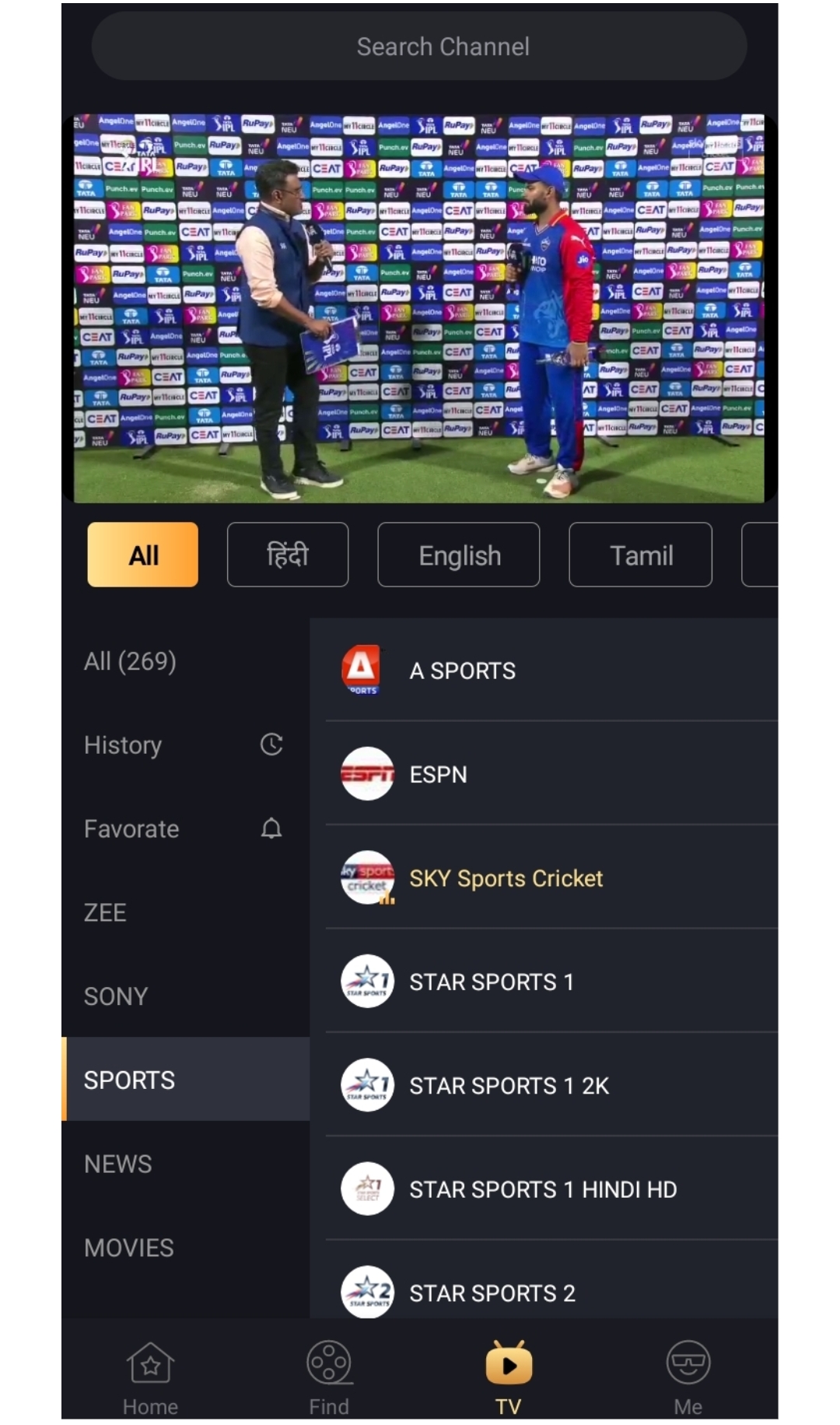
Task: Switch to the MOVIES category
Action: coord(129,1248)
